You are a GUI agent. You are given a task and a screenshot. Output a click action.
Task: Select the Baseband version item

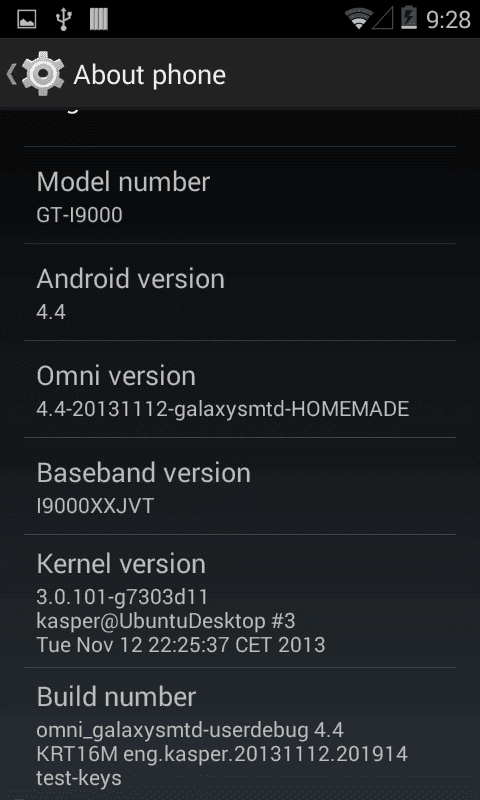pos(240,486)
